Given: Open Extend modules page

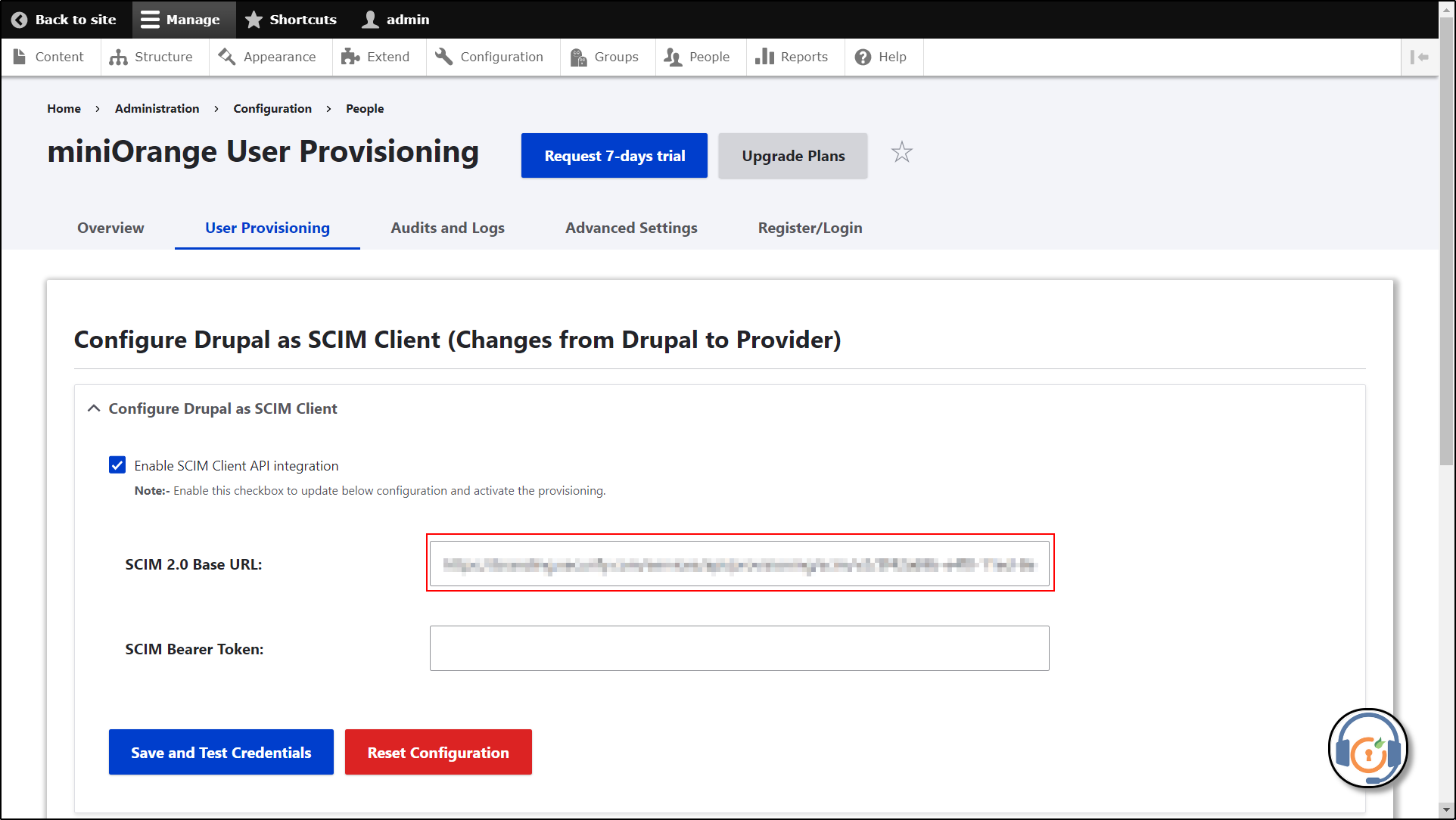Looking at the screenshot, I should (376, 57).
